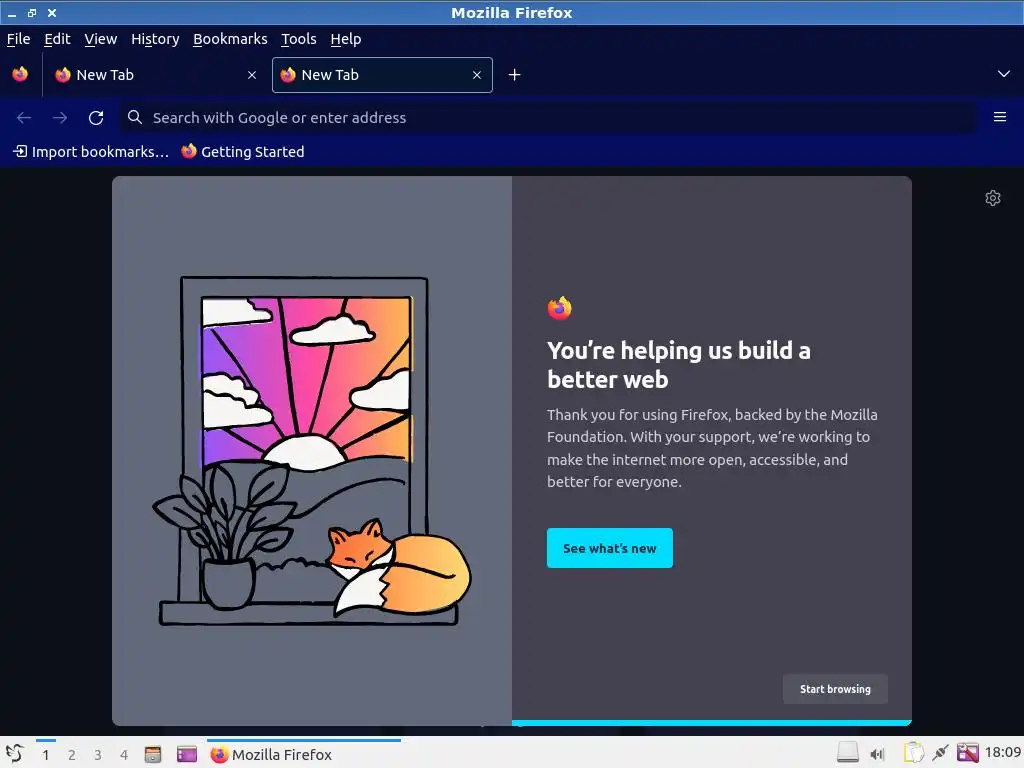Close the Mozilla Firefox window
The image size is (1024, 768).
click(x=52, y=12)
